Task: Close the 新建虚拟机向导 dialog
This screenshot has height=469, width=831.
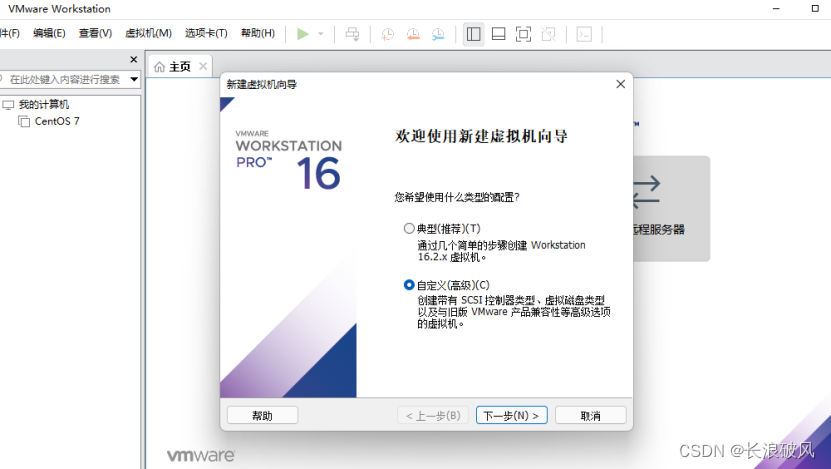Action: click(x=621, y=84)
